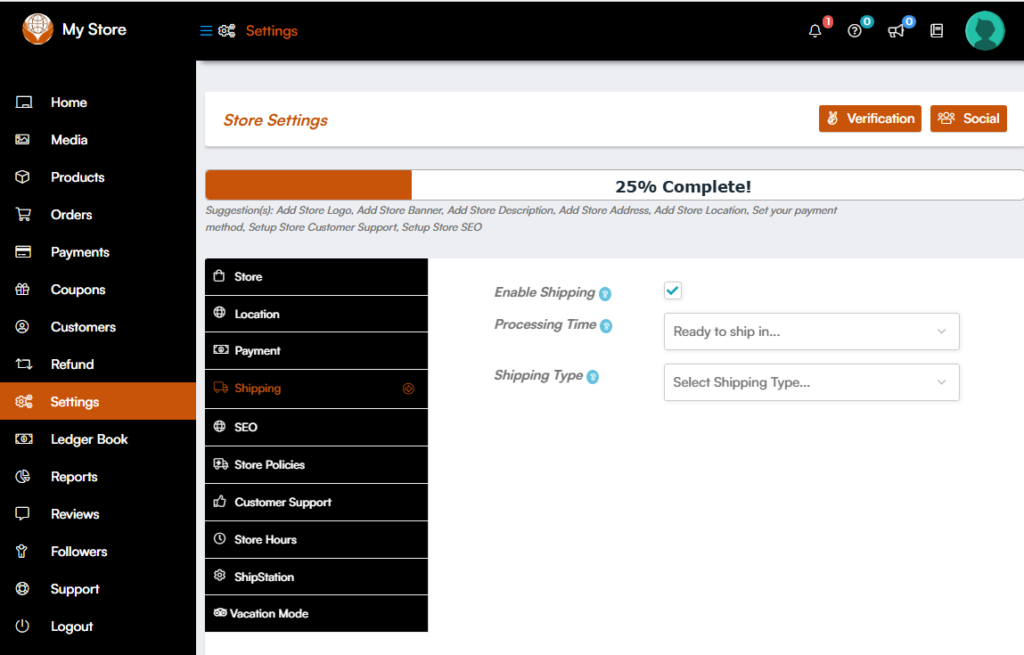Click the 25% Complete progress bar
Screen dimensions: 1024x655
[x=614, y=186]
